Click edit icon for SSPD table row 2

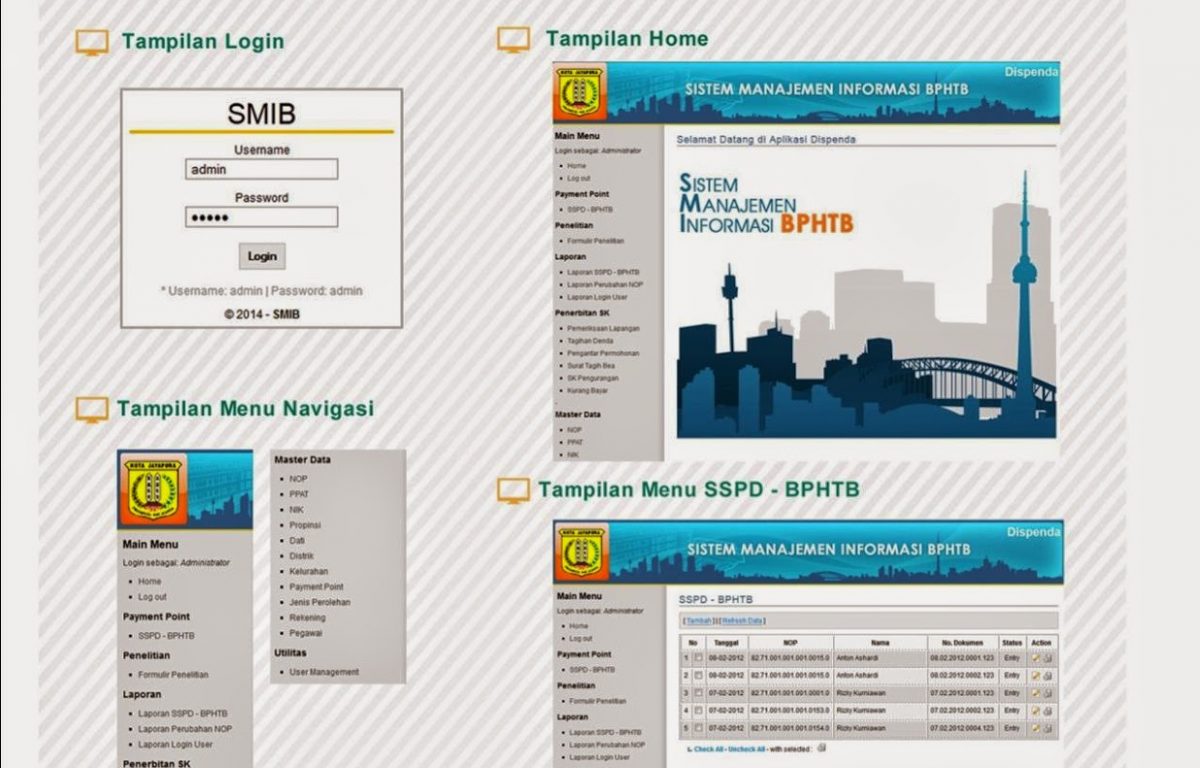(1036, 676)
